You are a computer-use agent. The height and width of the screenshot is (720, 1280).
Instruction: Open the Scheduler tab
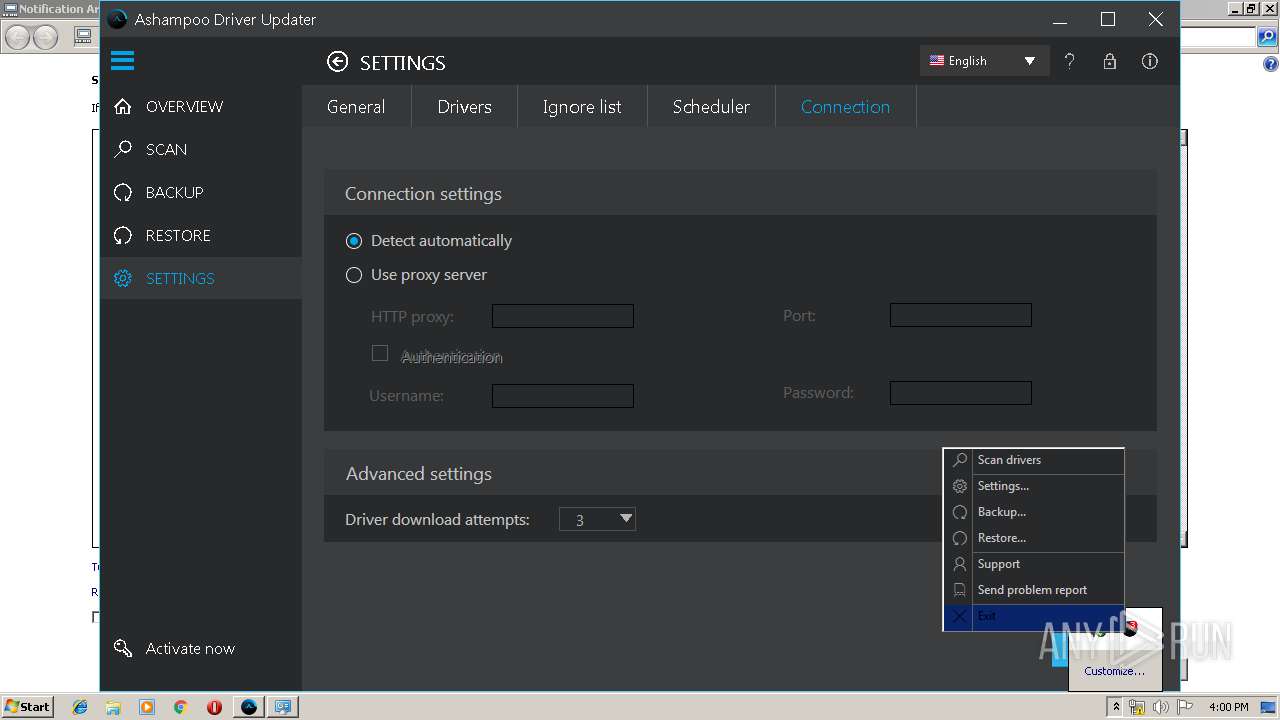[x=711, y=107]
